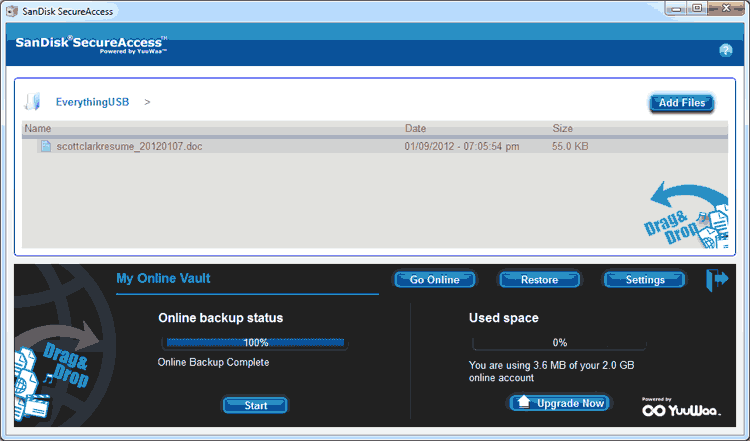Image resolution: width=750 pixels, height=441 pixels.
Task: Click the vault folder icon beside EverythingUSB
Action: pos(33,101)
